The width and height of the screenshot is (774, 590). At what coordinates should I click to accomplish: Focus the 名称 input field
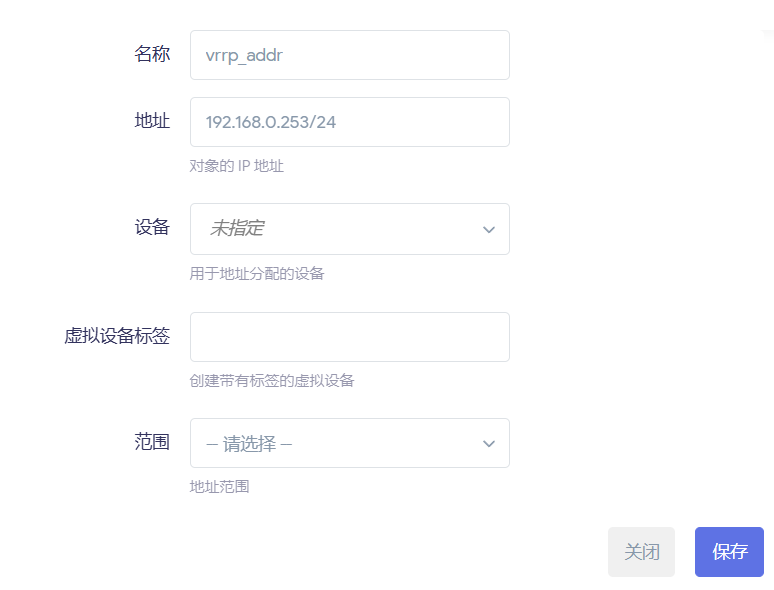point(349,55)
